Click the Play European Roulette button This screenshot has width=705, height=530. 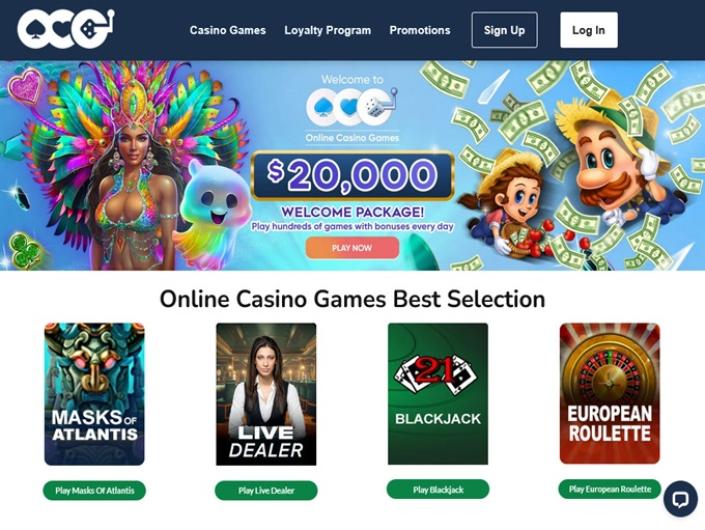pyautogui.click(x=610, y=489)
